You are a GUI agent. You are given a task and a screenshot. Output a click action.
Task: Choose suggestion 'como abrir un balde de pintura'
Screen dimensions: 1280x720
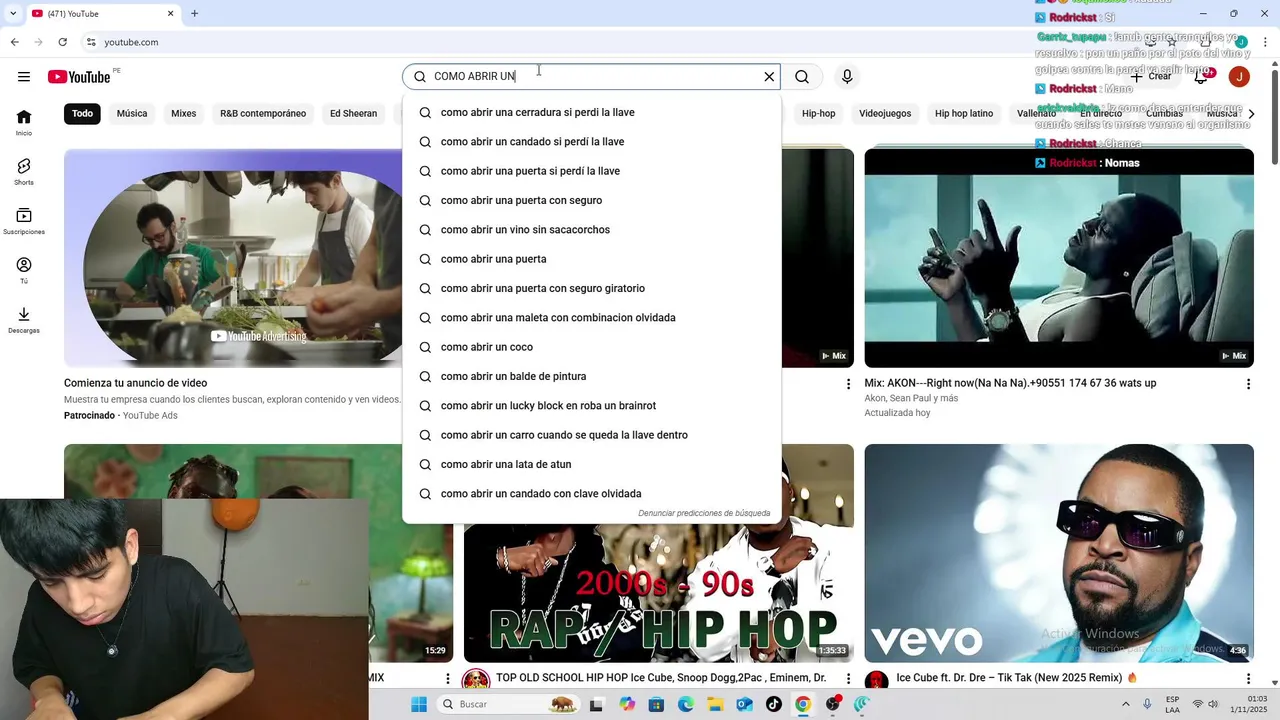(x=592, y=377)
